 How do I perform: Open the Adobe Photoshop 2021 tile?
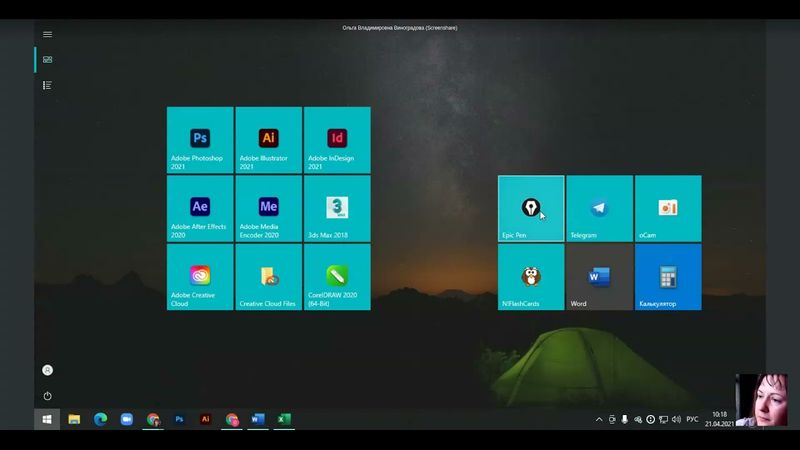(x=200, y=140)
